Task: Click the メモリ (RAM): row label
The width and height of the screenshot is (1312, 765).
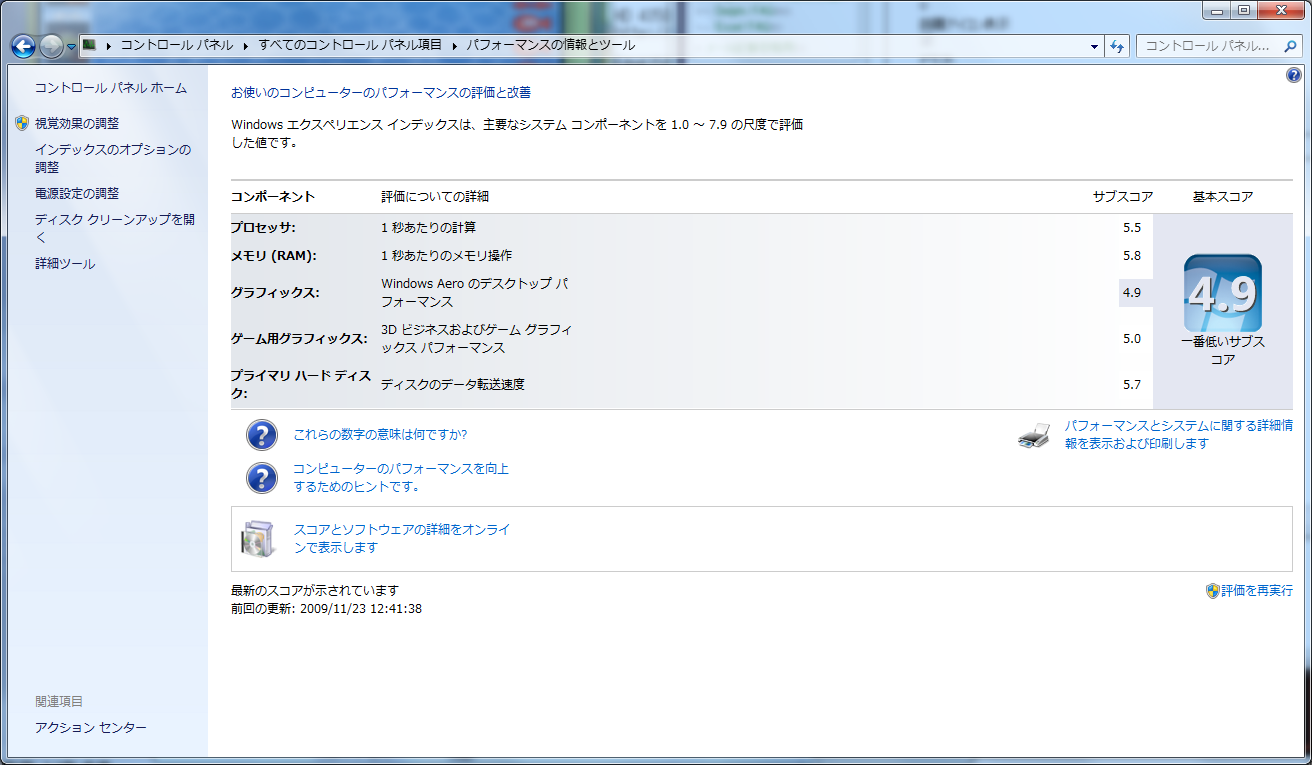Action: pos(274,256)
